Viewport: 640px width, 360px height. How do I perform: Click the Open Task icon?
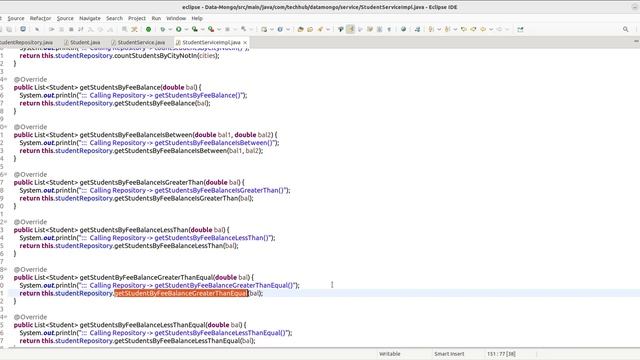pos(310,29)
